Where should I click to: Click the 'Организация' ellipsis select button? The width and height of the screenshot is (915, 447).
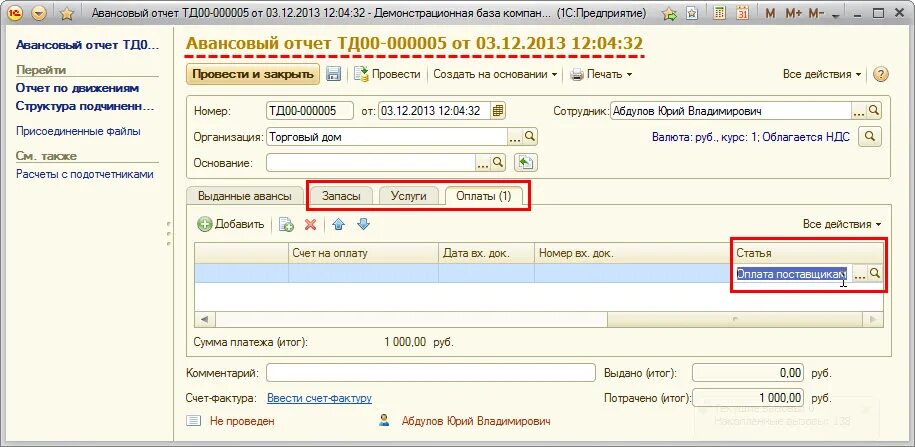click(515, 137)
